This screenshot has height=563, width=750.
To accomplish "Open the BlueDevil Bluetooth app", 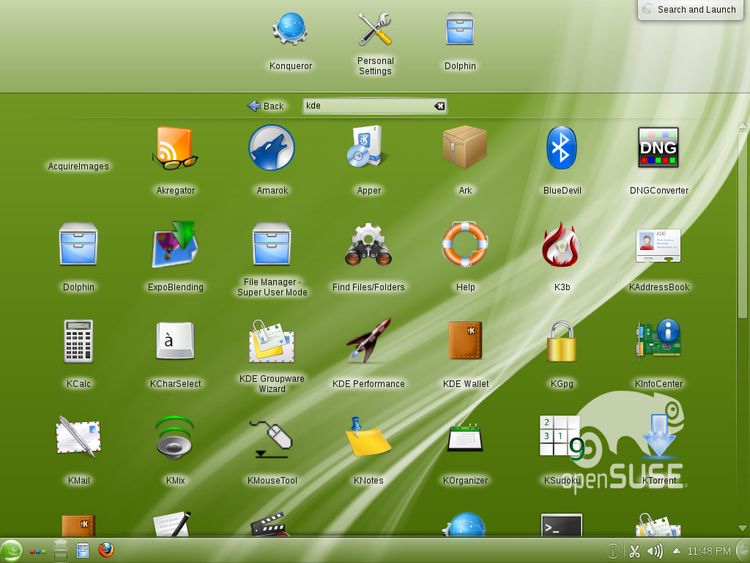I will [x=561, y=149].
